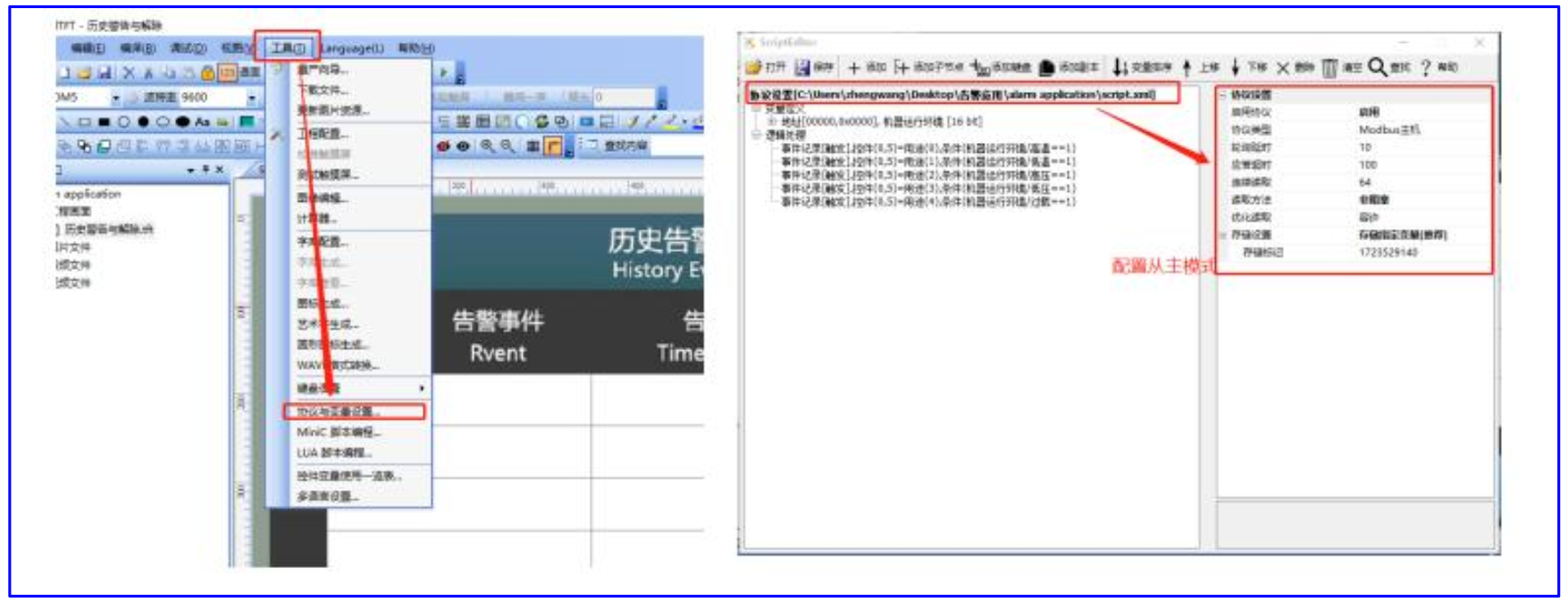Click the Move down arrow in ScriptEditor

[x=1236, y=67]
